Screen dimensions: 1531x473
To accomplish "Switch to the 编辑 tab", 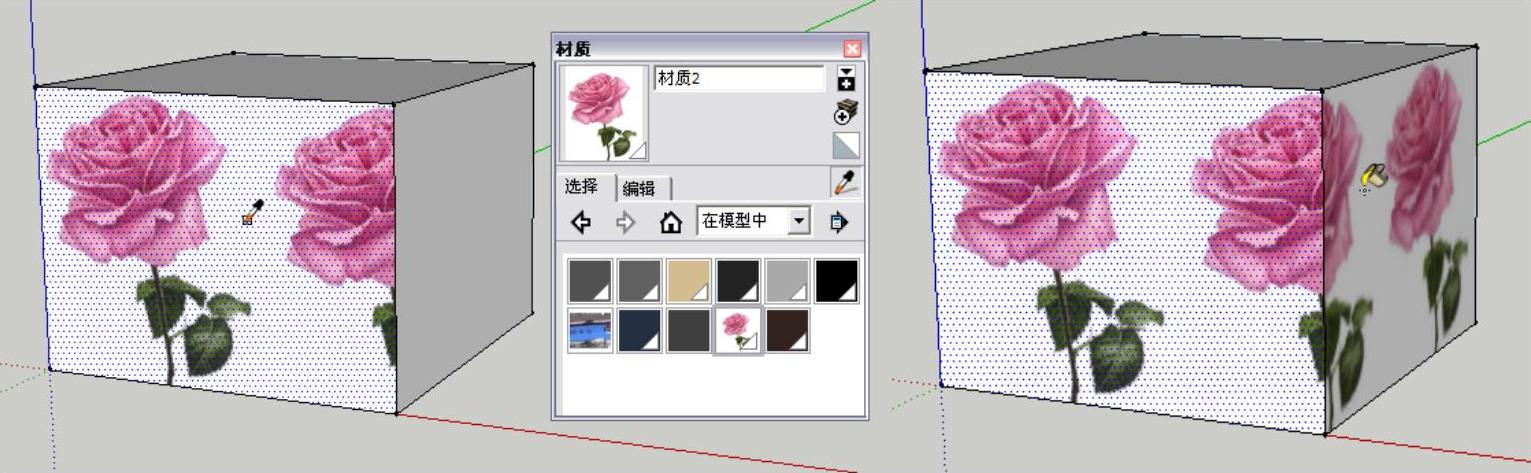I will 639,188.
